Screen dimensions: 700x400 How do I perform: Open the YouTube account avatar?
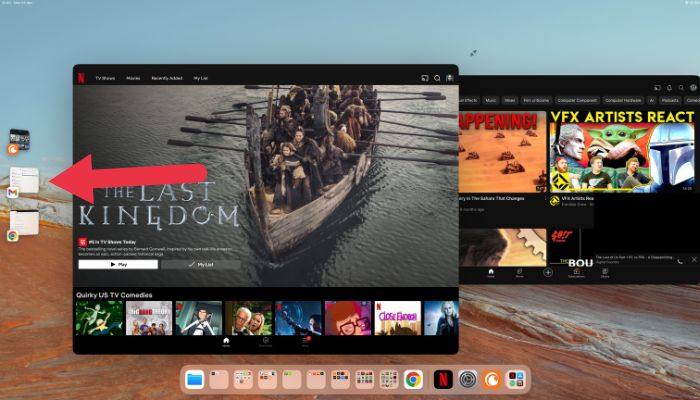[693, 88]
